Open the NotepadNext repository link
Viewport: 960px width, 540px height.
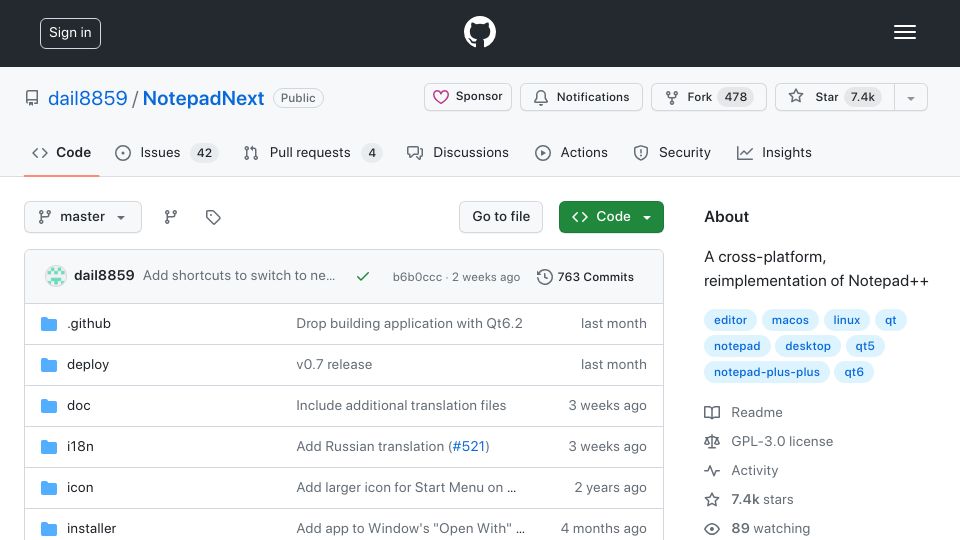203,98
